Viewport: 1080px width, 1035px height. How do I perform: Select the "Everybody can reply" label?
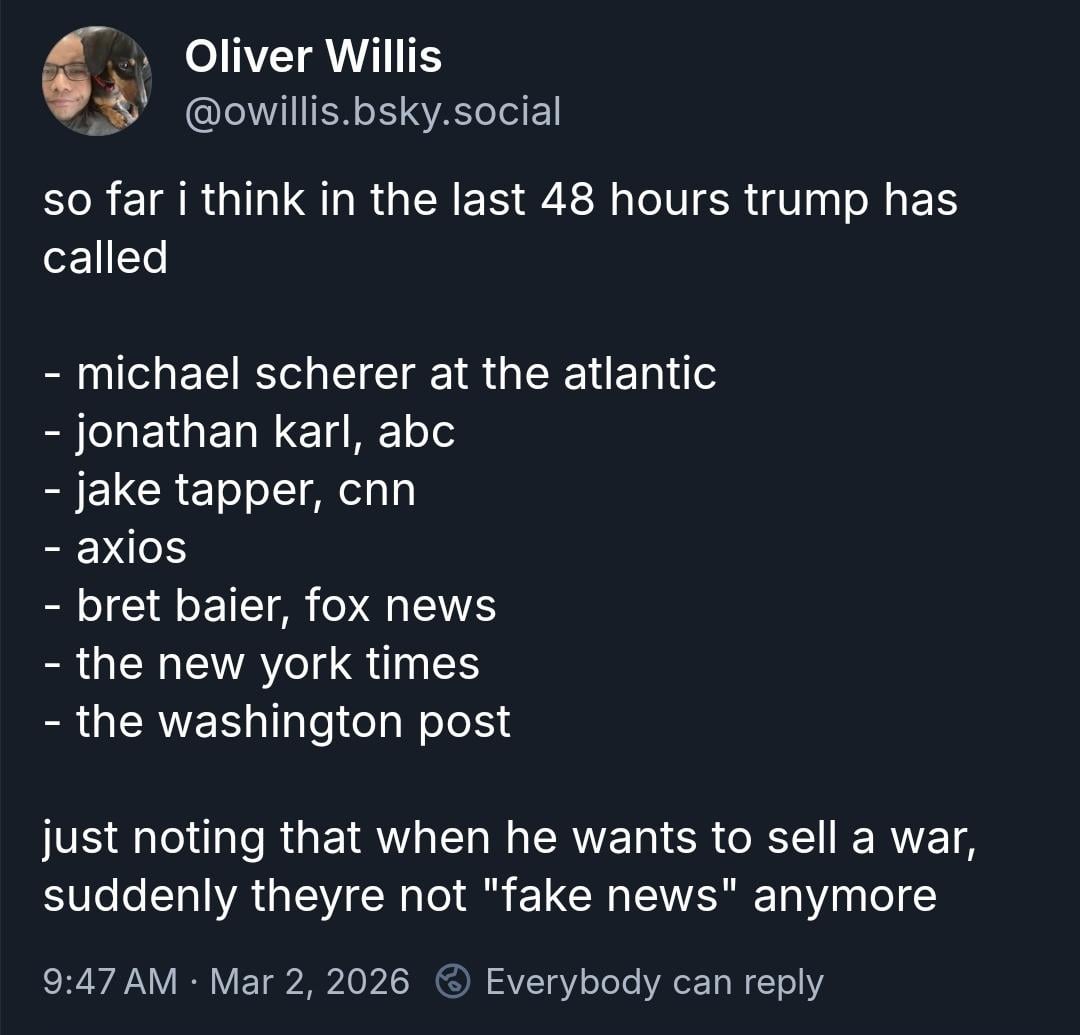point(654,982)
